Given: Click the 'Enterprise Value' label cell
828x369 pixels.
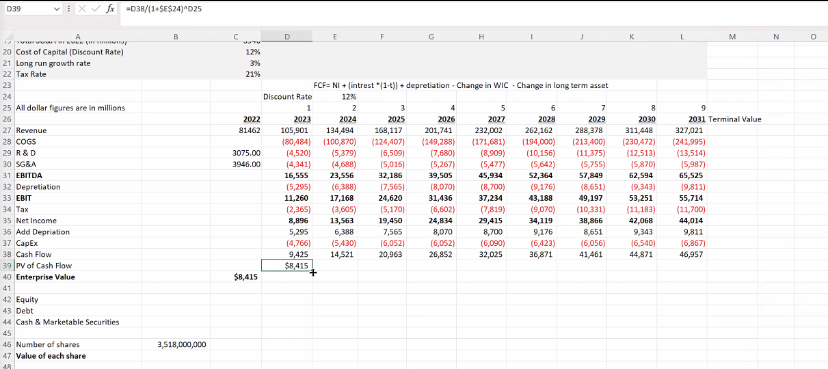Looking at the screenshot, I should [x=78, y=277].
